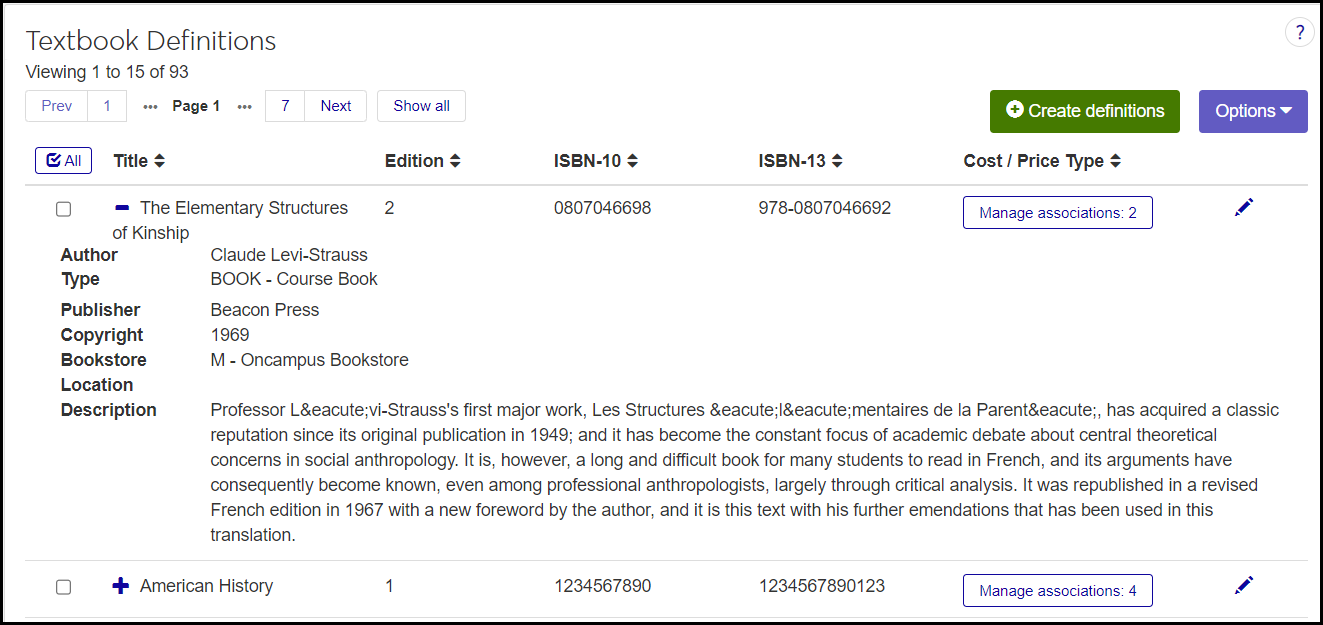This screenshot has width=1323, height=625.
Task: Expand the American History row details
Action: click(121, 586)
